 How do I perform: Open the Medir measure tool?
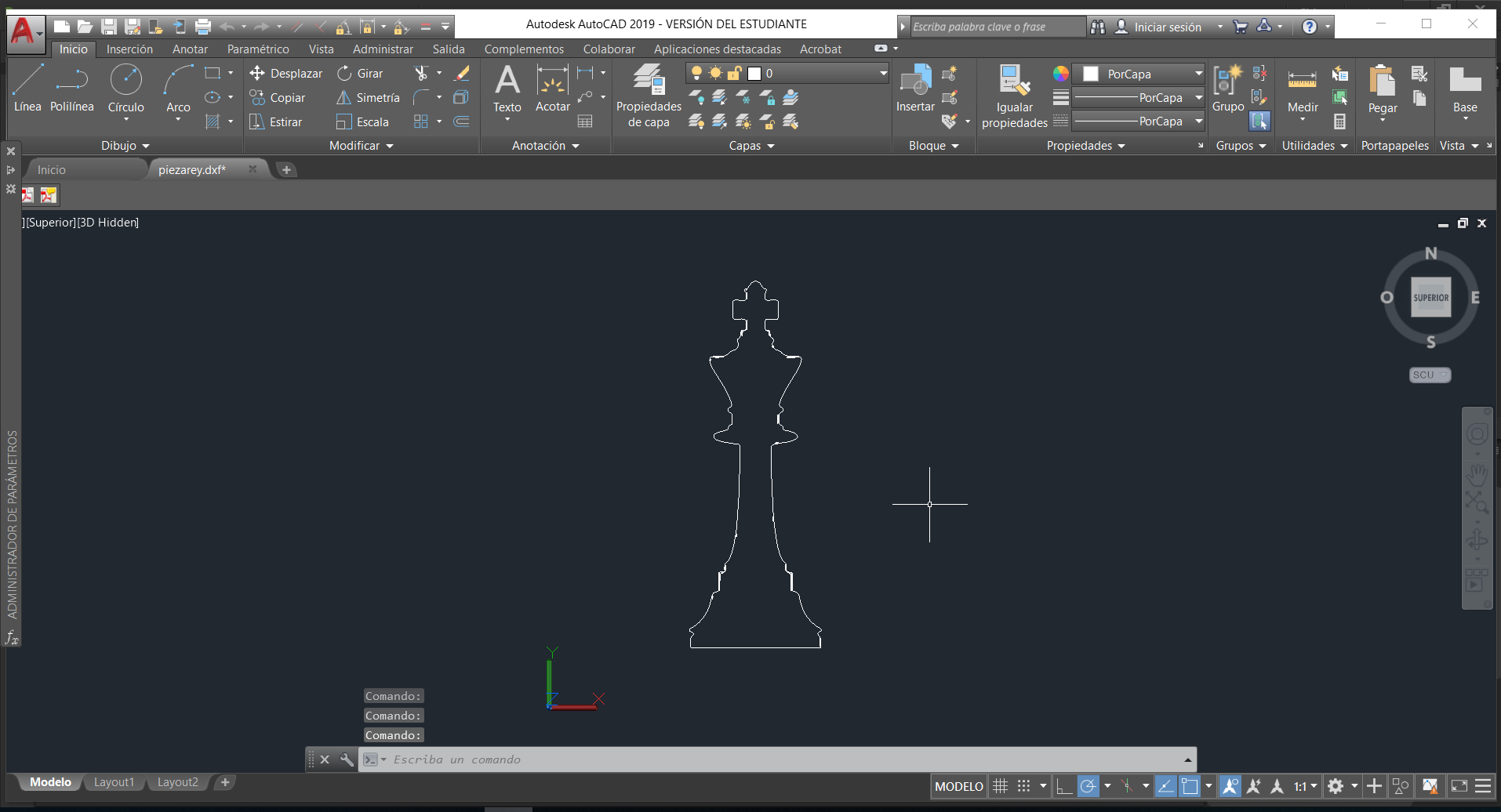[1303, 89]
